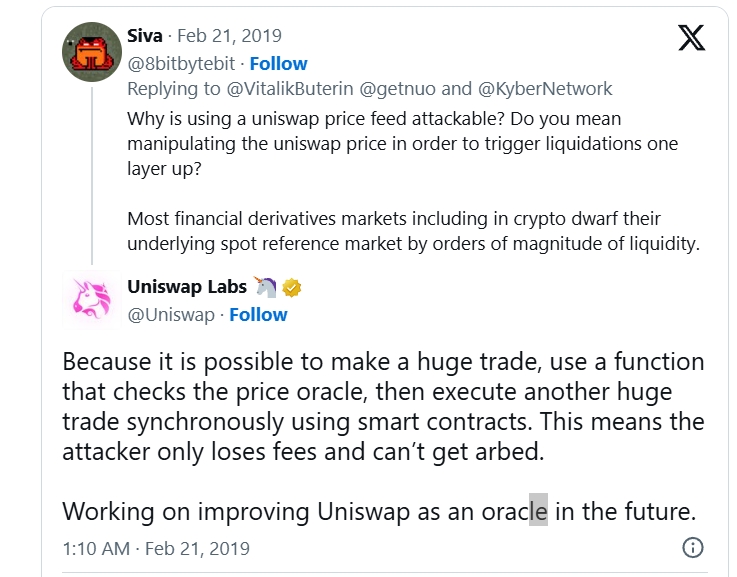This screenshot has height=577, width=737.
Task: Open the @Uniswap handle link
Action: pos(171,314)
